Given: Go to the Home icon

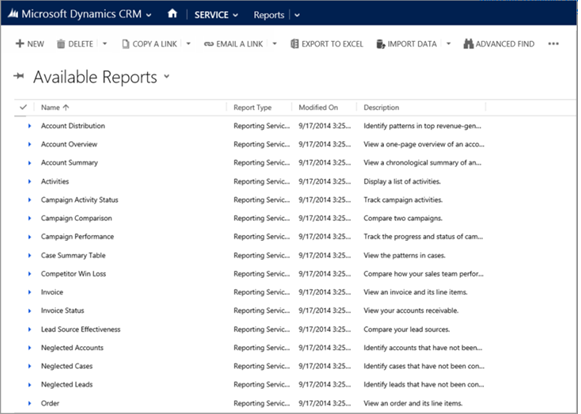Looking at the screenshot, I should coord(172,14).
